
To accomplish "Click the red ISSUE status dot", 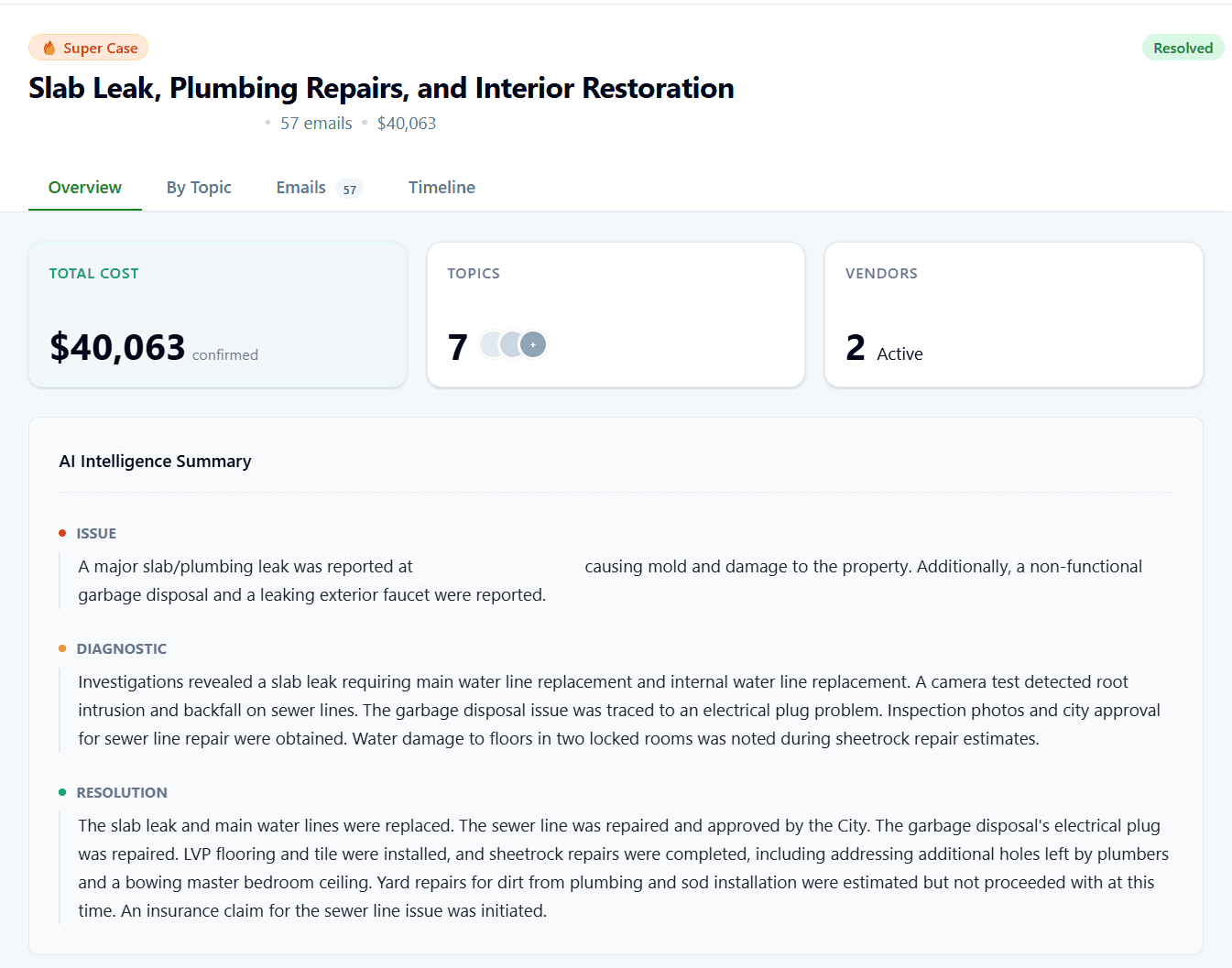I will [61, 532].
